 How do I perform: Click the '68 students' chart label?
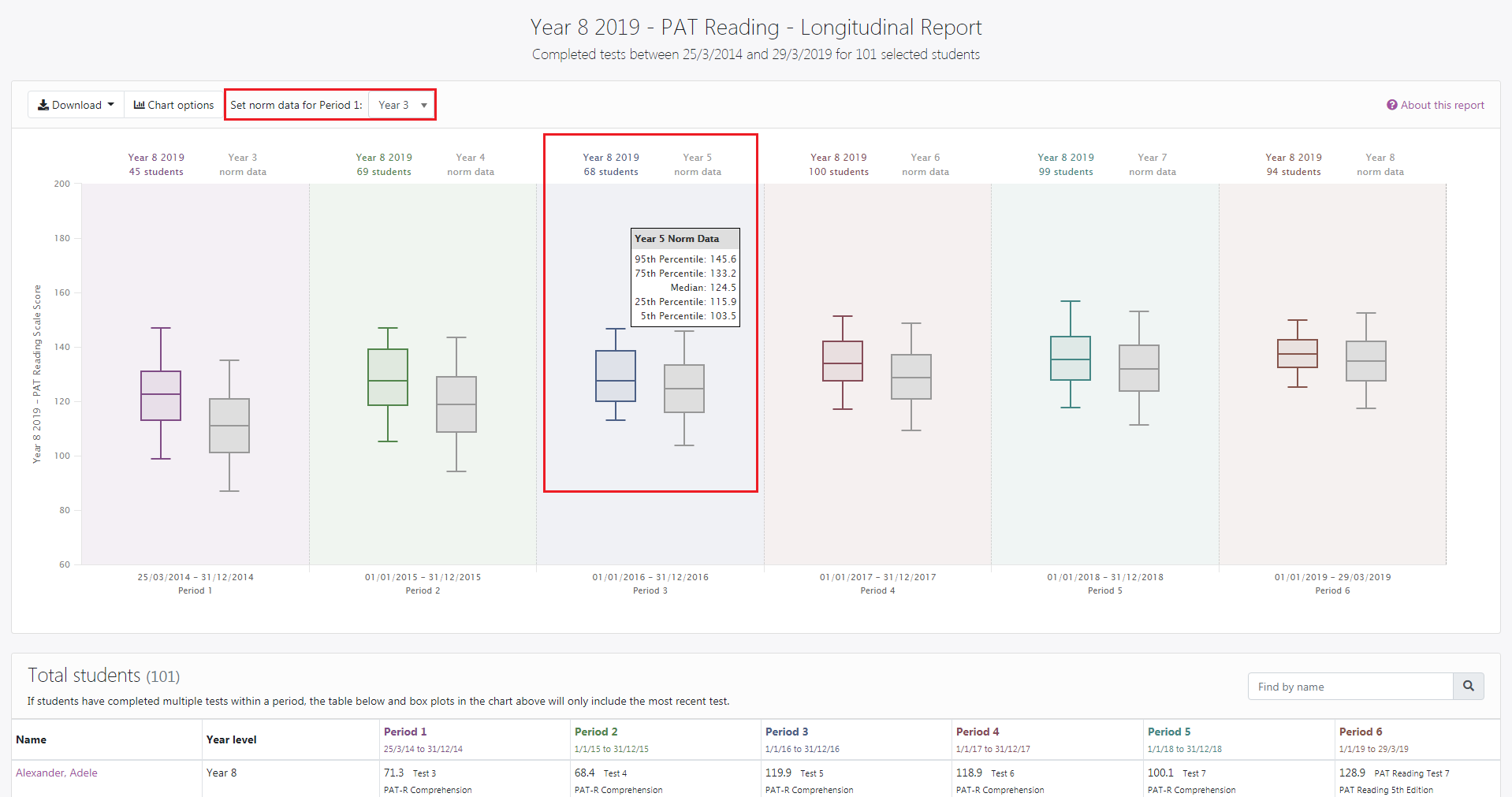coord(611,172)
